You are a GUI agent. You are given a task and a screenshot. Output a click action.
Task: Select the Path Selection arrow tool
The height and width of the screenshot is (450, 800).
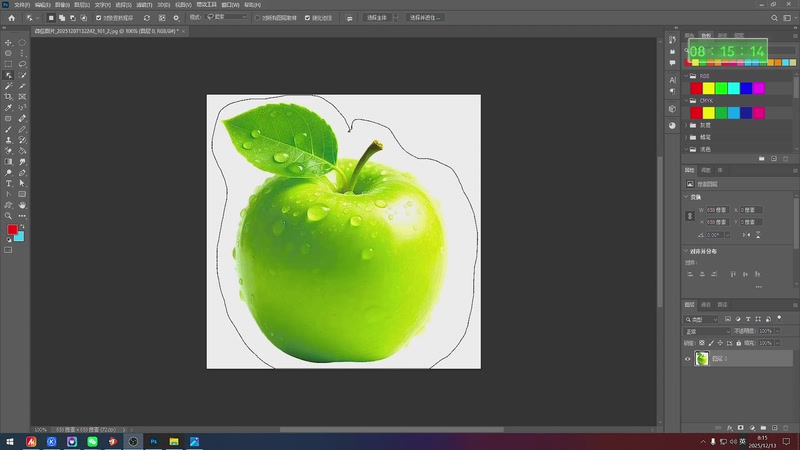22,183
